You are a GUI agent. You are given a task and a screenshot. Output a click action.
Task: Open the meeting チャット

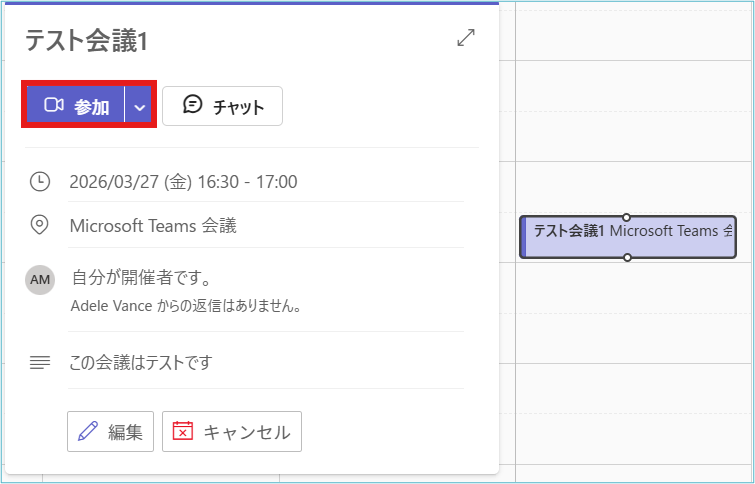[222, 106]
